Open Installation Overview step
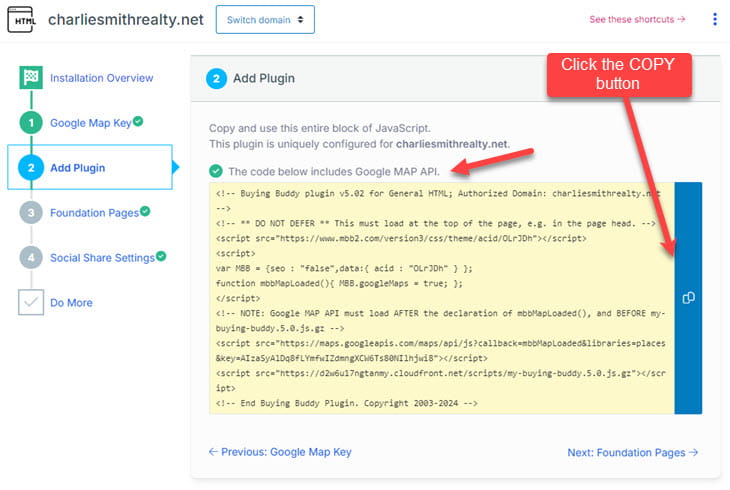Image resolution: width=730 pixels, height=490 pixels. 101,78
